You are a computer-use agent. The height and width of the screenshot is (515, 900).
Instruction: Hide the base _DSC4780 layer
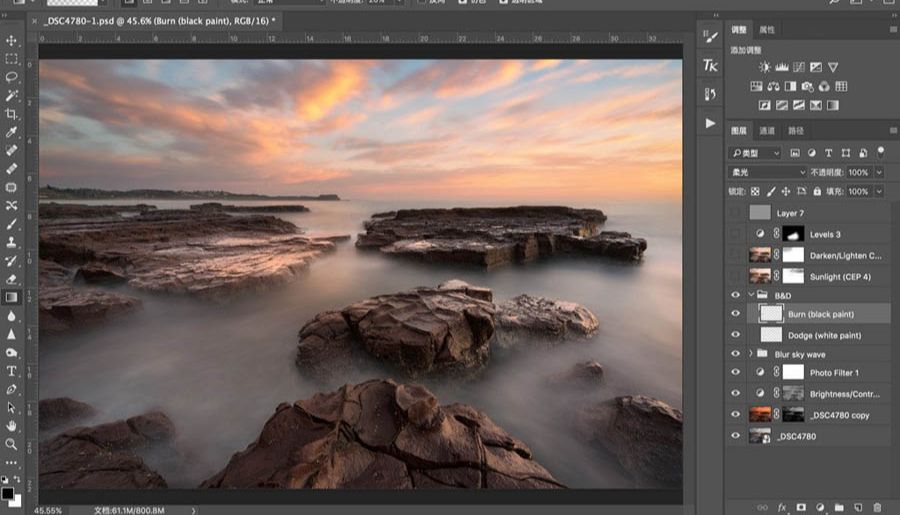point(735,436)
